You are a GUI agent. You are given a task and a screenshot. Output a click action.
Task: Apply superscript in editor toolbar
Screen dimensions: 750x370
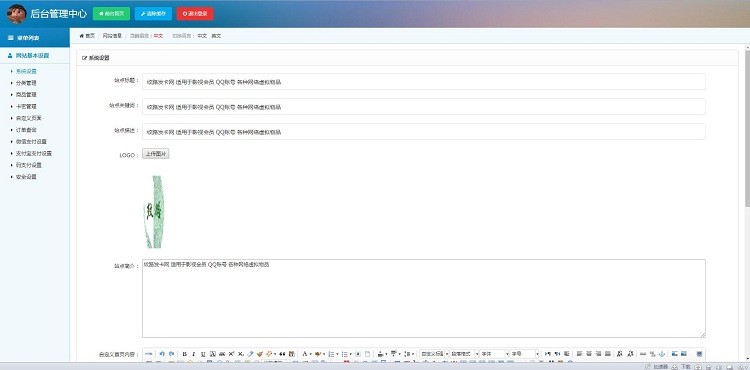[x=231, y=354]
